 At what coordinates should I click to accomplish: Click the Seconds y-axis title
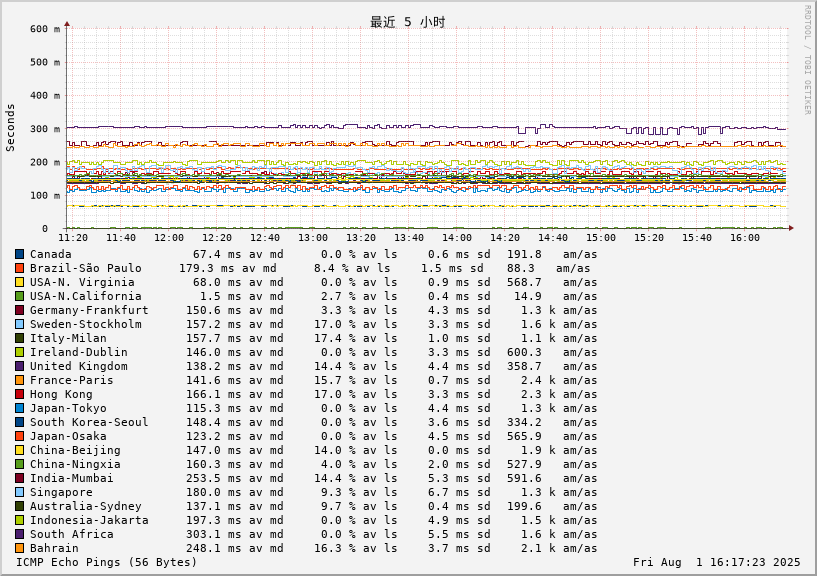tap(10, 128)
